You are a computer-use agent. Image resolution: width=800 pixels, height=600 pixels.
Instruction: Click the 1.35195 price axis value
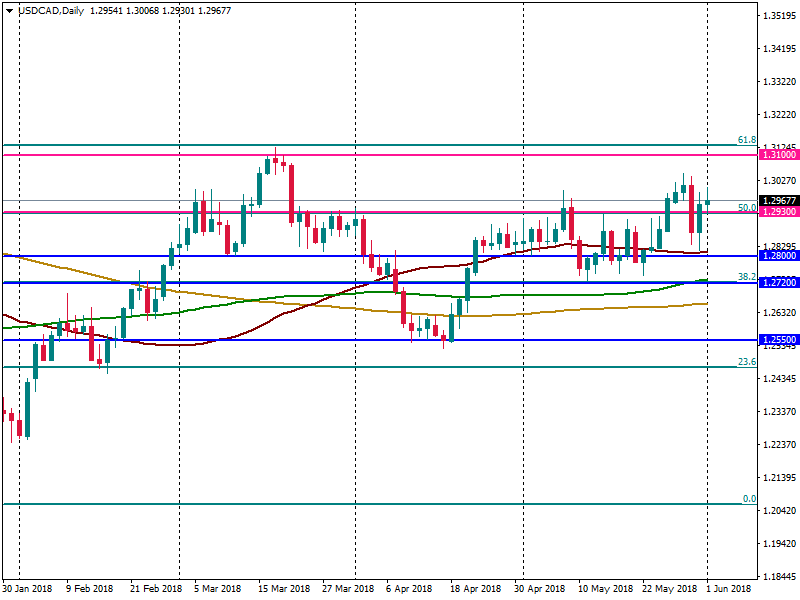779,16
